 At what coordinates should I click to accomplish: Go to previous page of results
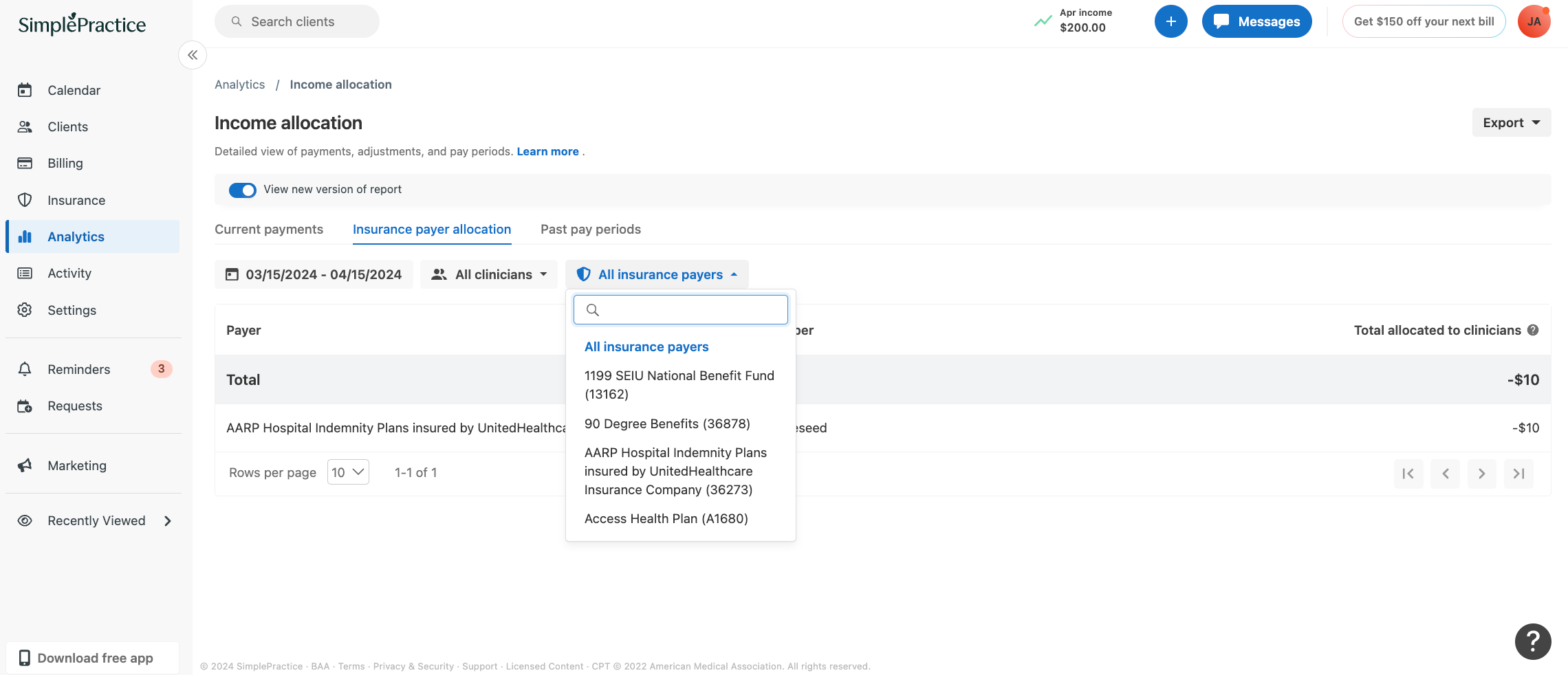click(x=1445, y=474)
